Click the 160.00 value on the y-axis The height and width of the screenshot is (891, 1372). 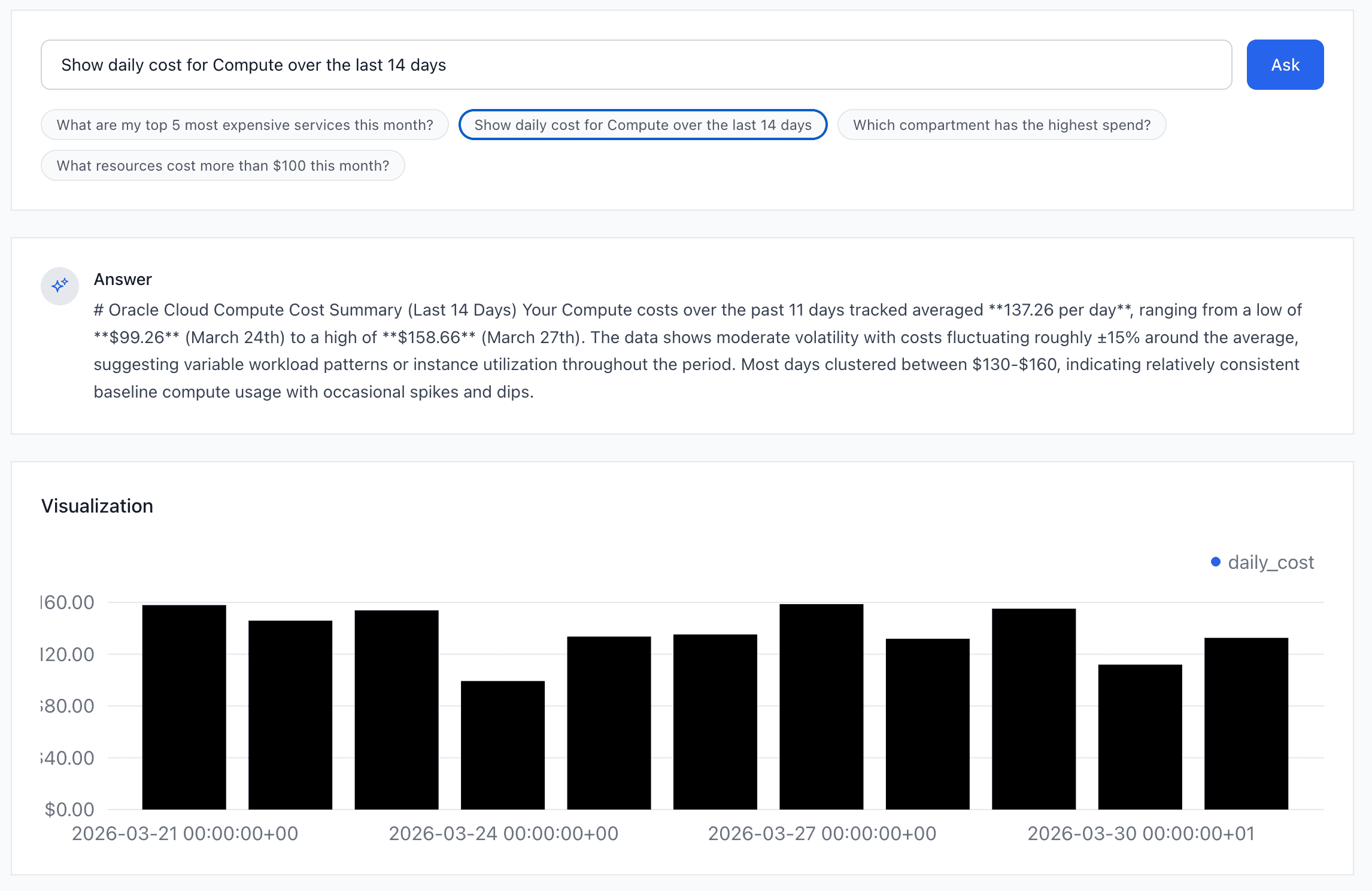[x=67, y=602]
